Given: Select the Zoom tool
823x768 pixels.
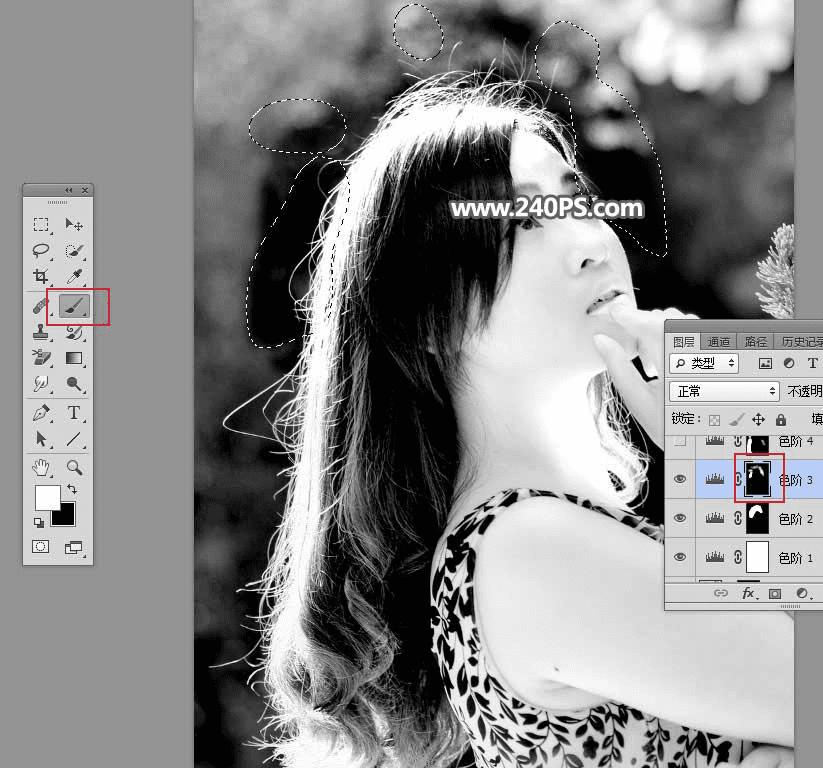Looking at the screenshot, I should pyautogui.click(x=74, y=467).
